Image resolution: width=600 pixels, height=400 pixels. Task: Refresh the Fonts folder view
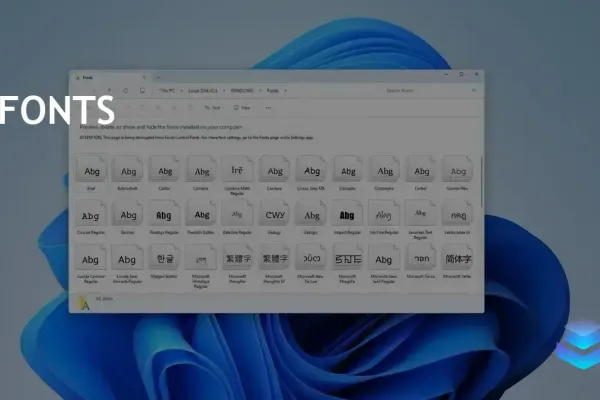126,91
